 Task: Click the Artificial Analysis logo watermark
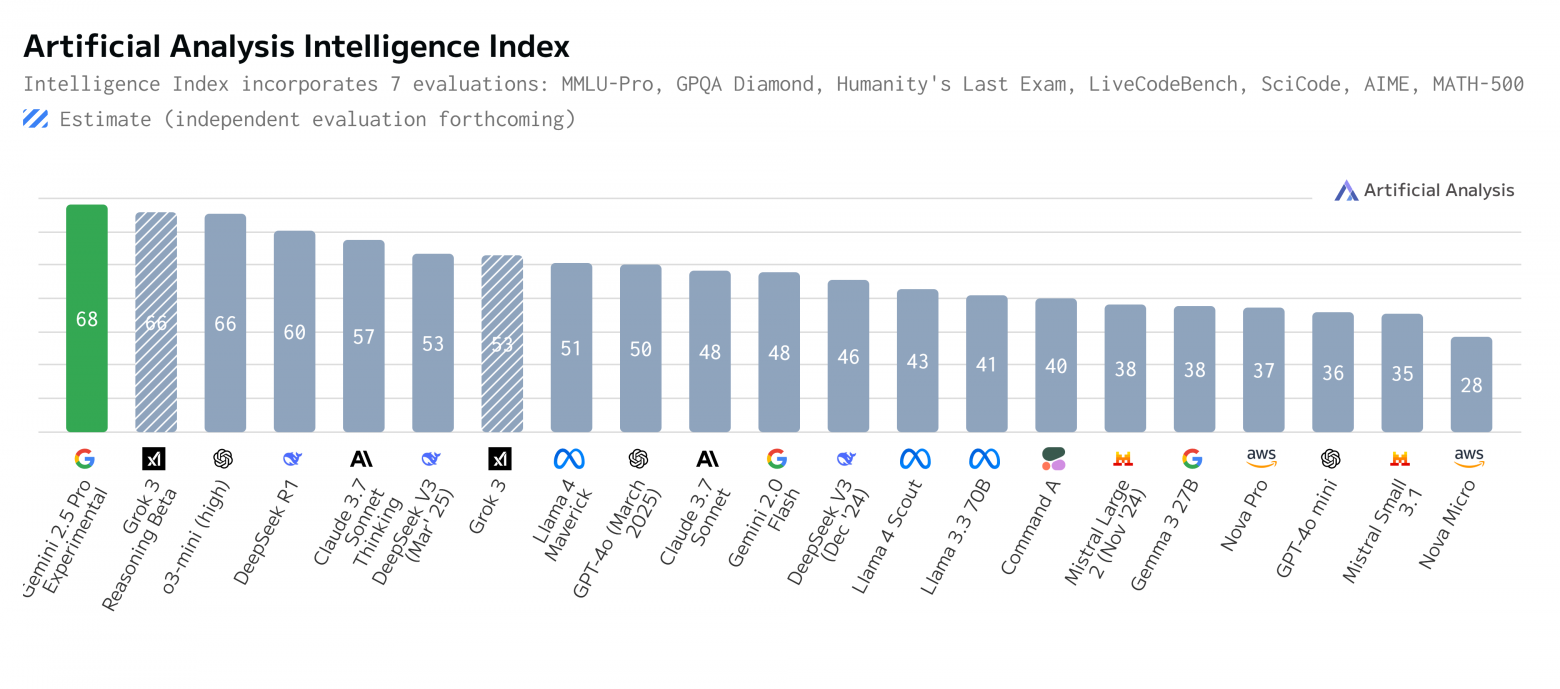(1425, 190)
